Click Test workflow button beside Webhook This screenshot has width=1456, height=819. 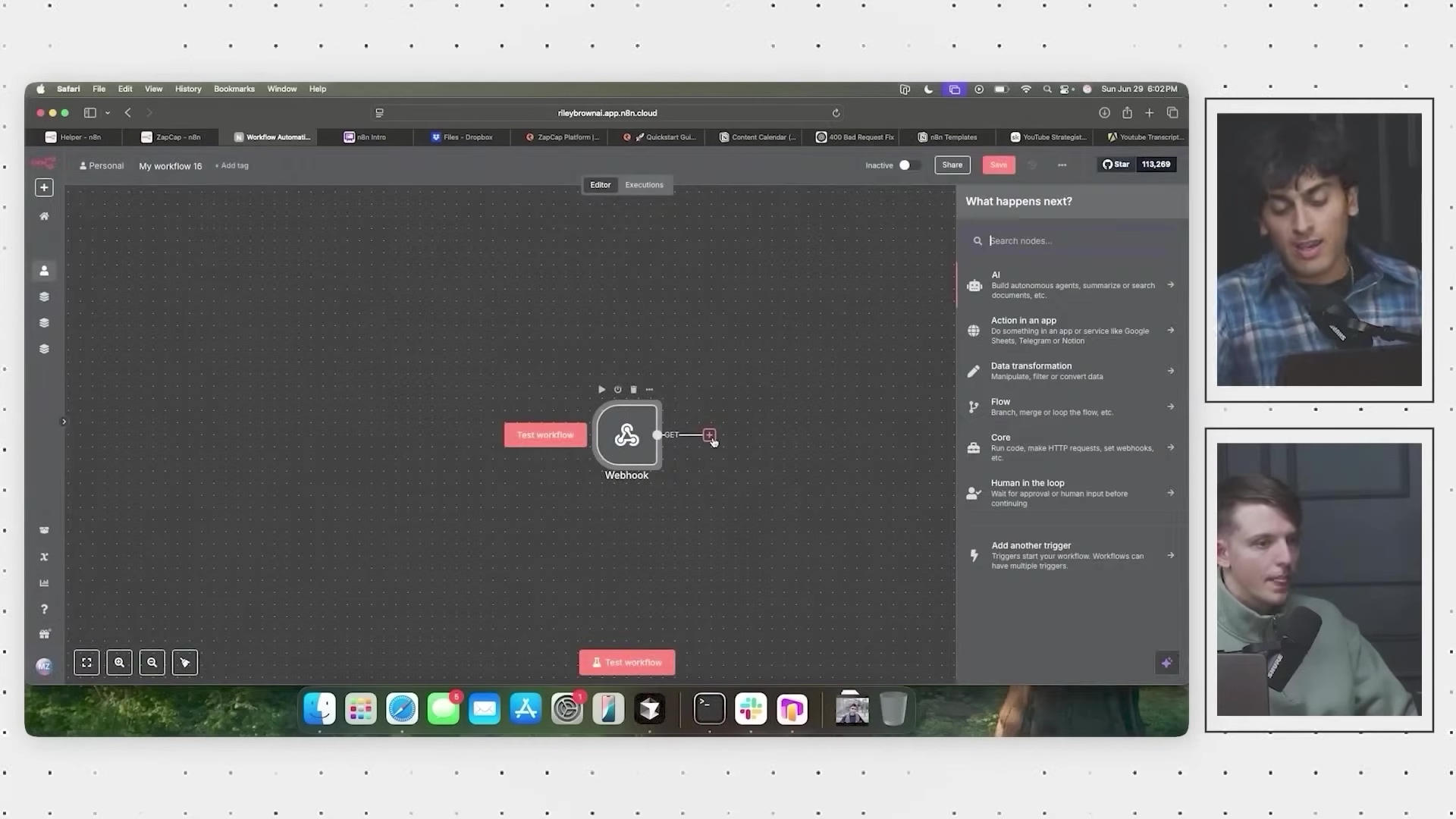pyautogui.click(x=545, y=435)
